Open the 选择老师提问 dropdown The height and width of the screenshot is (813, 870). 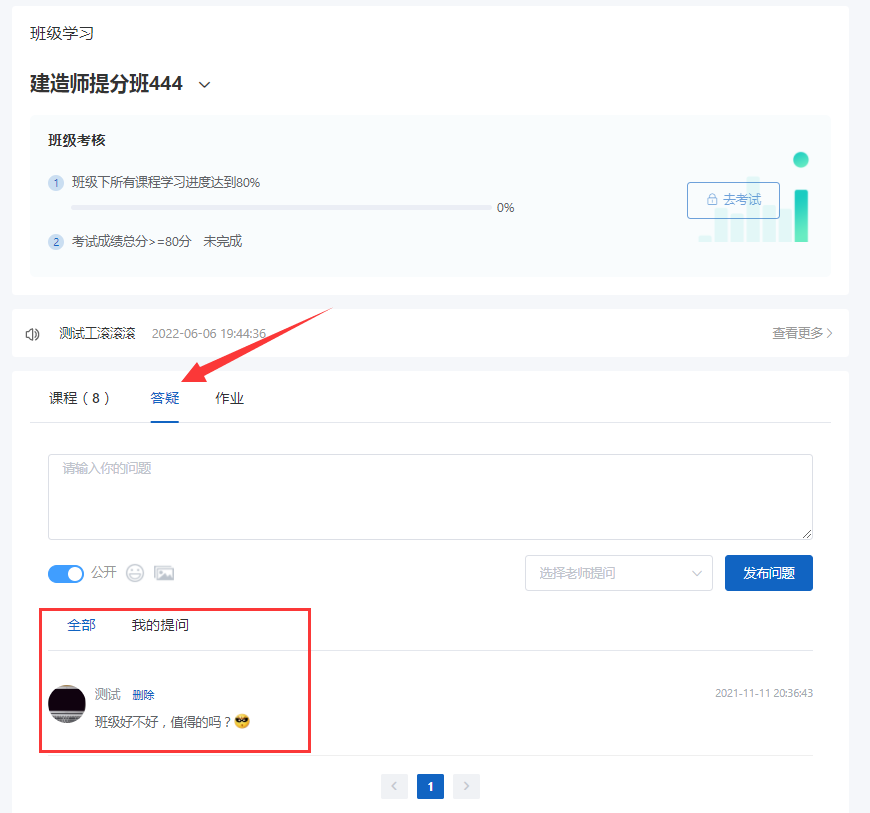(619, 573)
